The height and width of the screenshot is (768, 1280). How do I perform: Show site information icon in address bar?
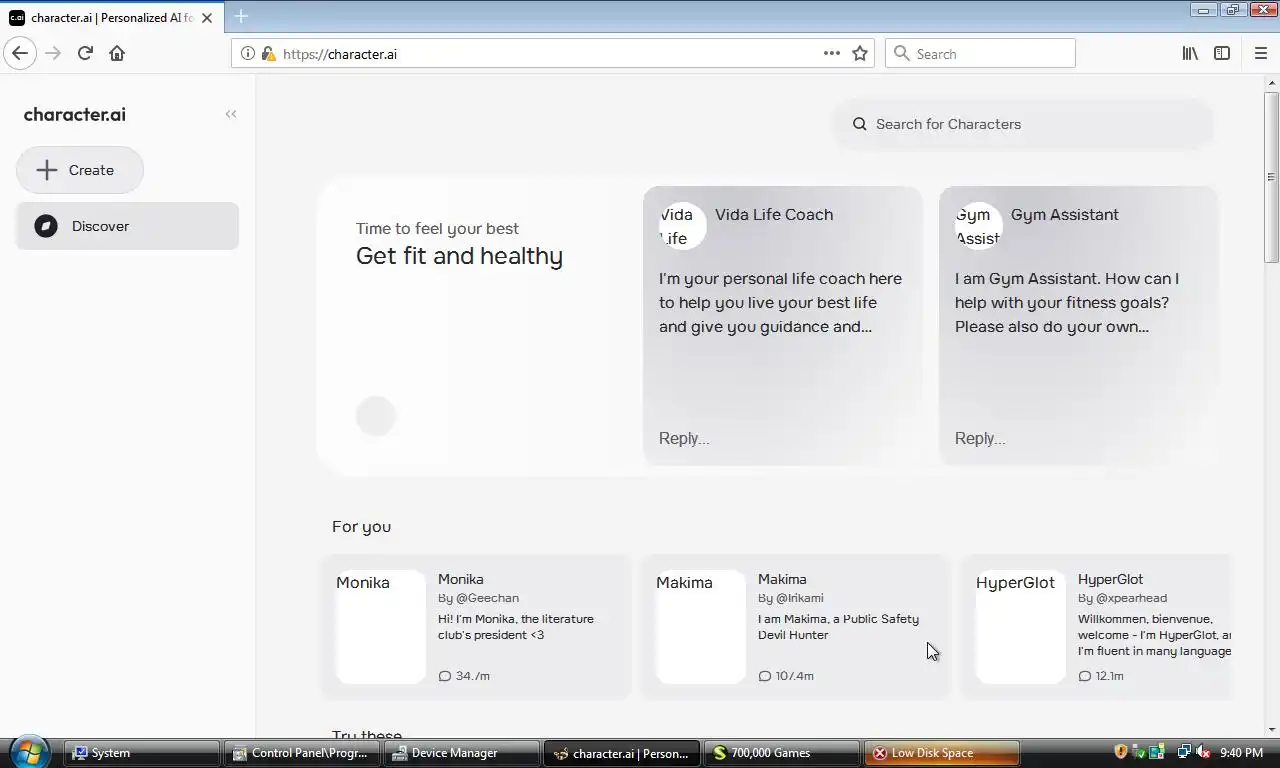248,54
